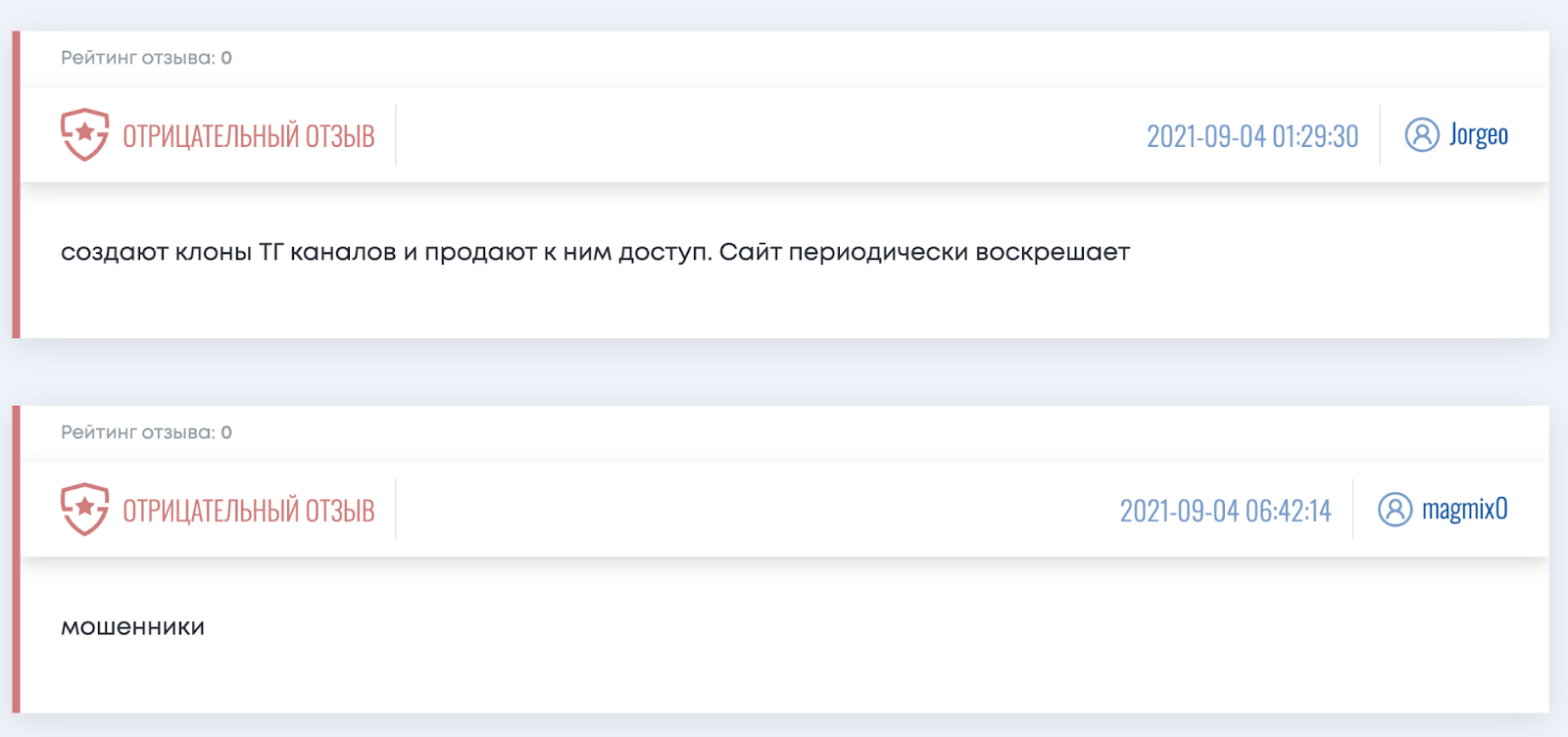Click the sentence 'Сайт периодически воскрешает'

(924, 253)
